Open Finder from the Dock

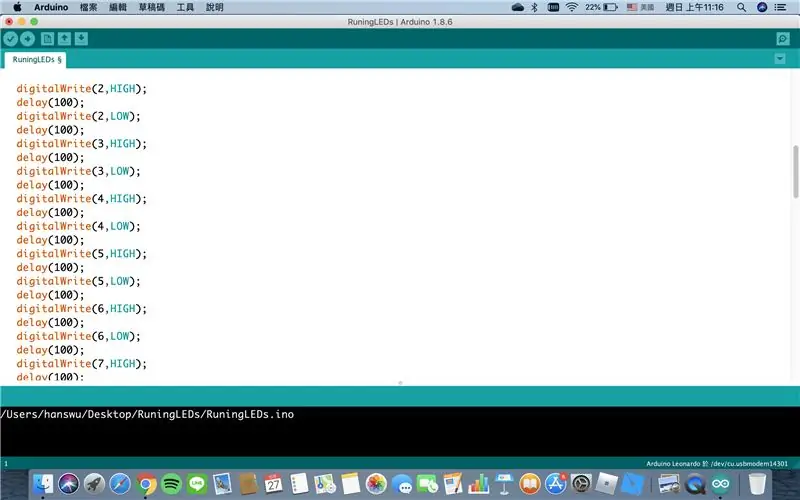pyautogui.click(x=43, y=484)
